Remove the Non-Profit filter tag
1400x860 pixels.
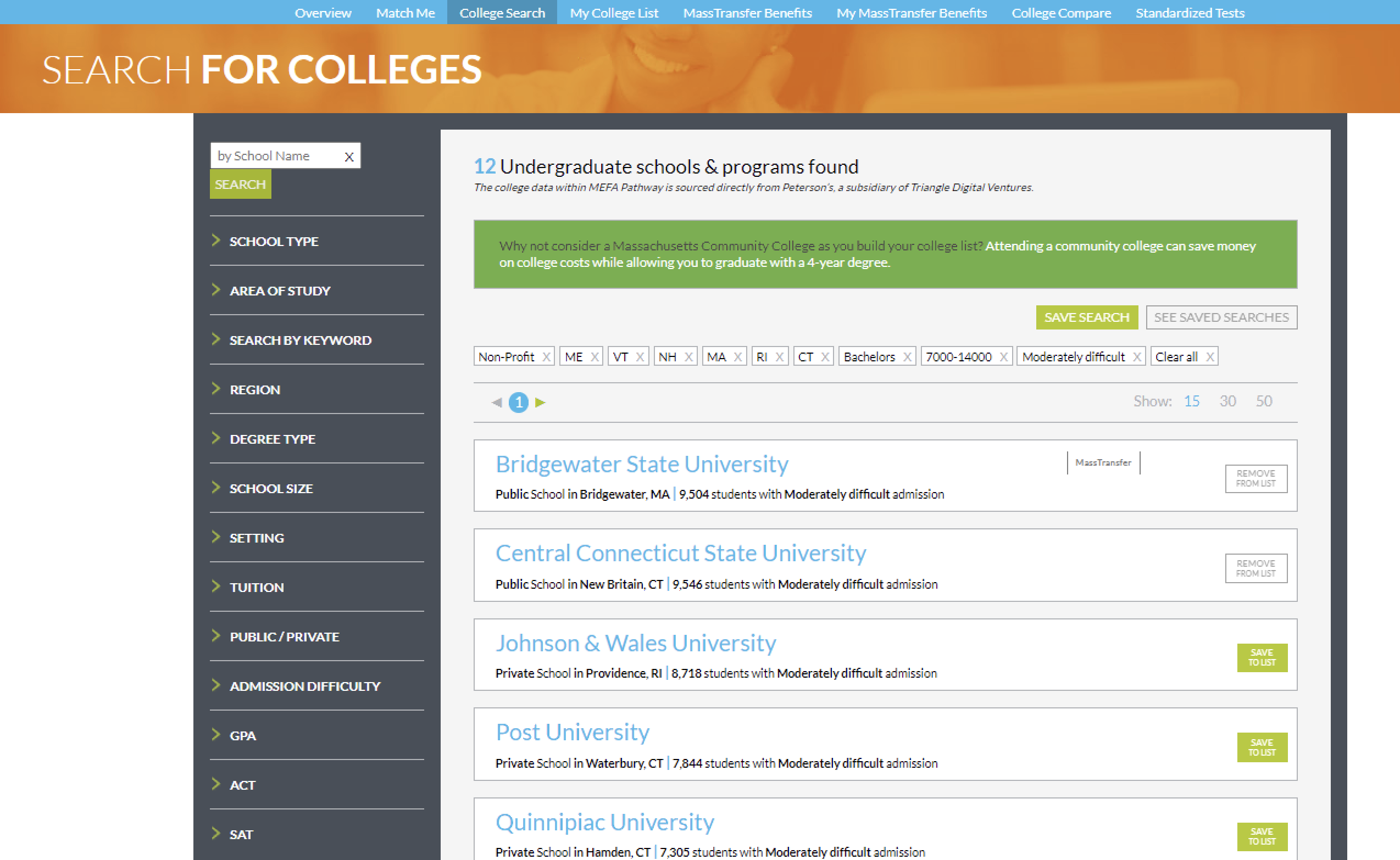(546, 356)
